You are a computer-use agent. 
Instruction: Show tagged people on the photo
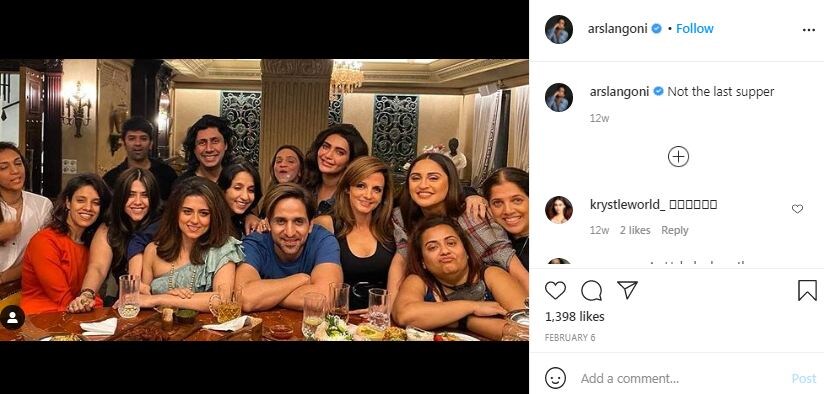pos(12,317)
